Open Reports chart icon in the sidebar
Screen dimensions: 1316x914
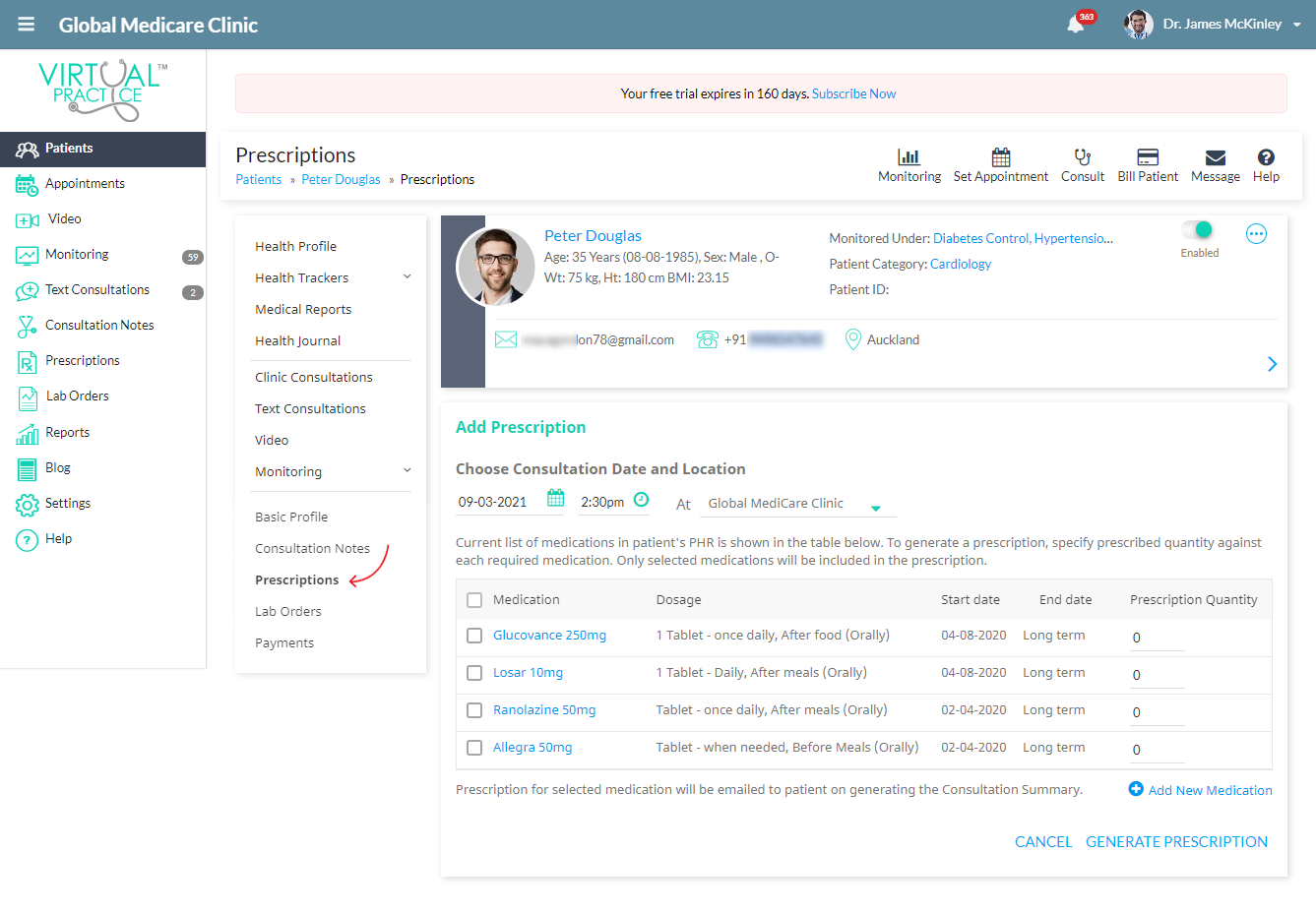tap(27, 433)
